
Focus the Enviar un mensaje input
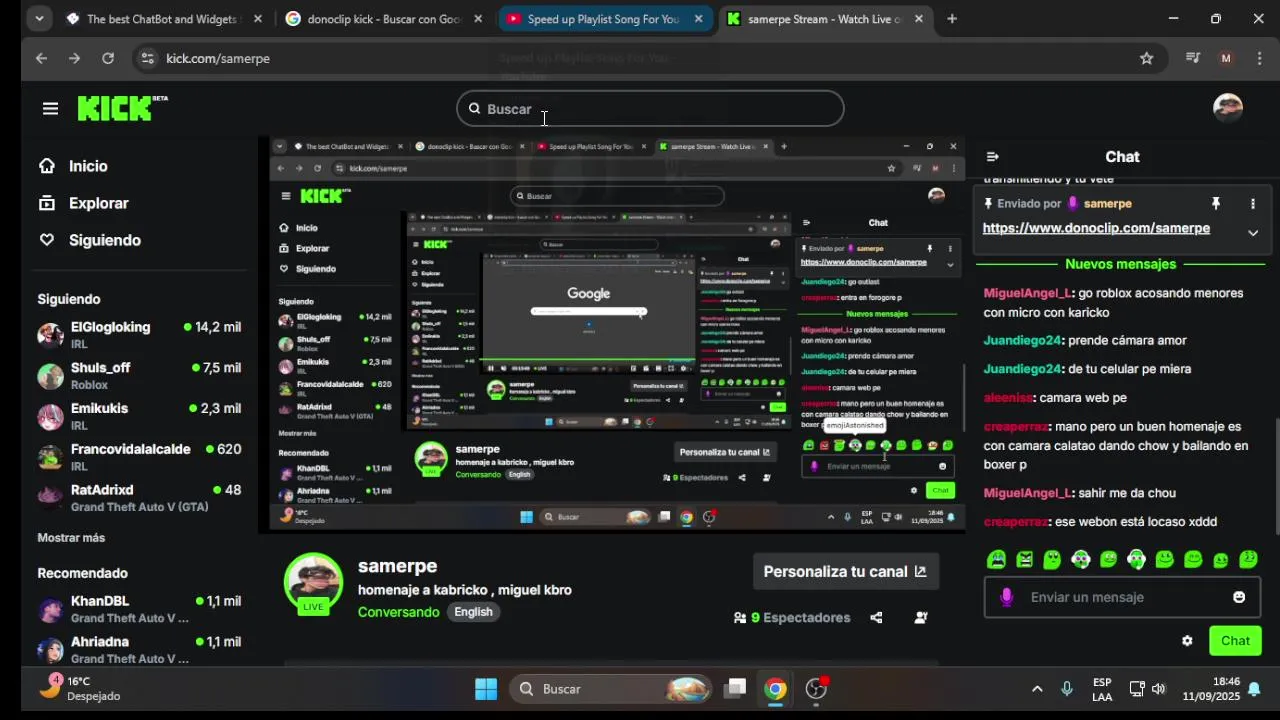click(x=1123, y=597)
